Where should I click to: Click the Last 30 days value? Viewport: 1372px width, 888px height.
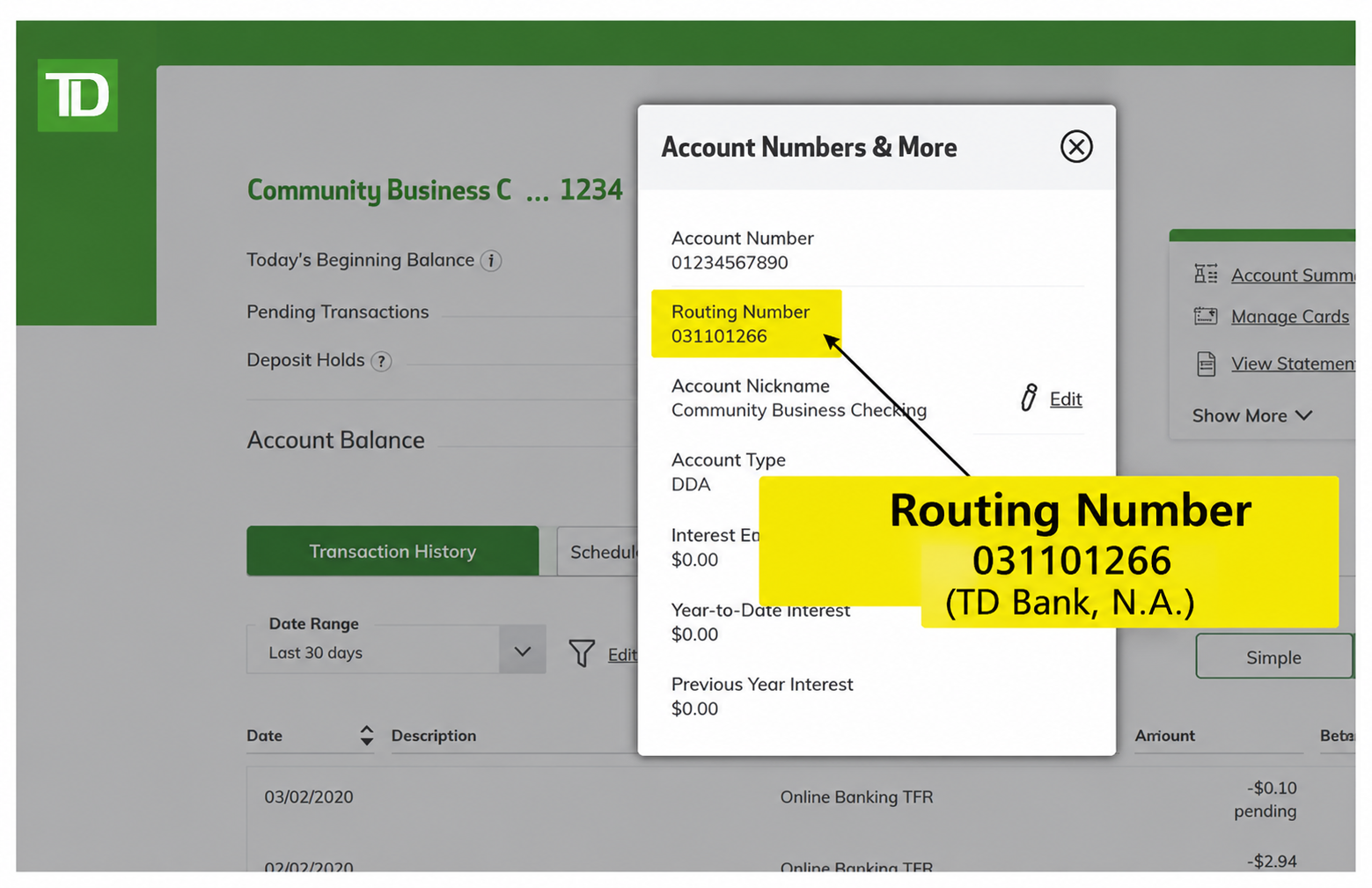pyautogui.click(x=315, y=652)
